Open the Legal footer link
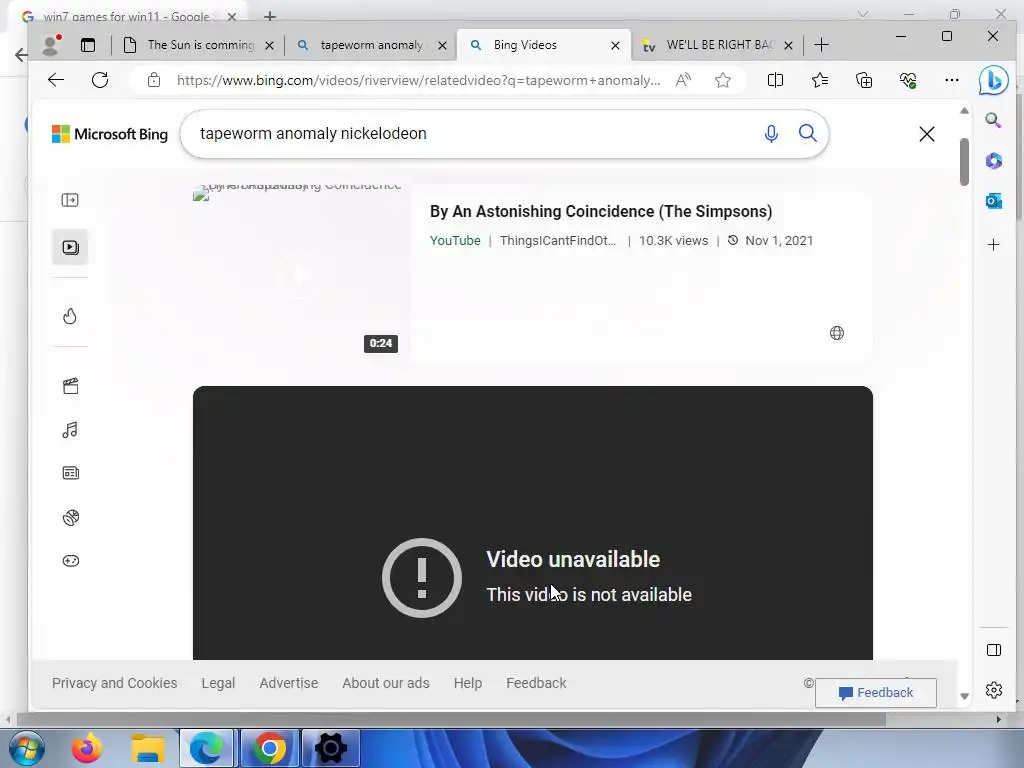Viewport: 1024px width, 768px height. tap(218, 683)
